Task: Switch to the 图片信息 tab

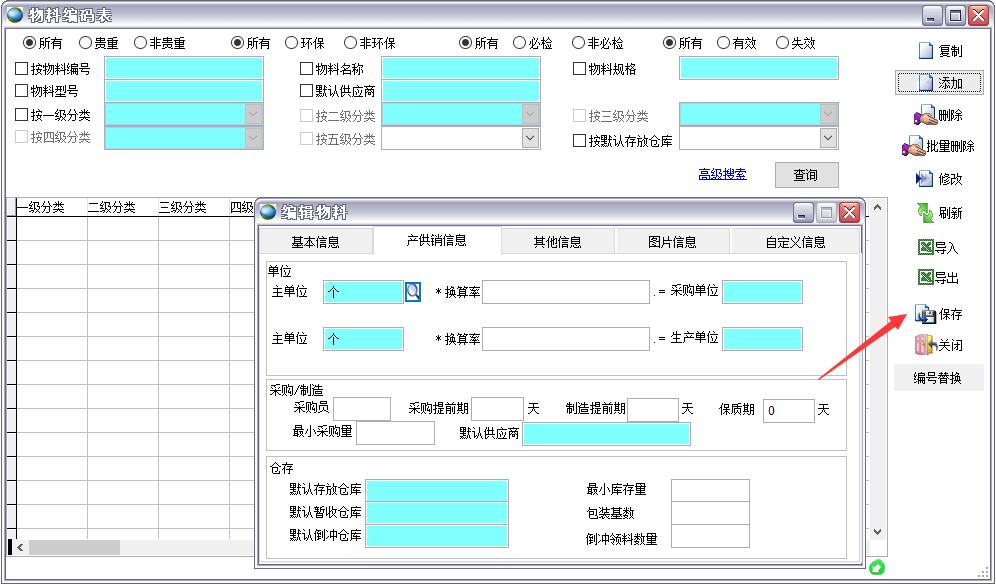Action: pyautogui.click(x=672, y=240)
